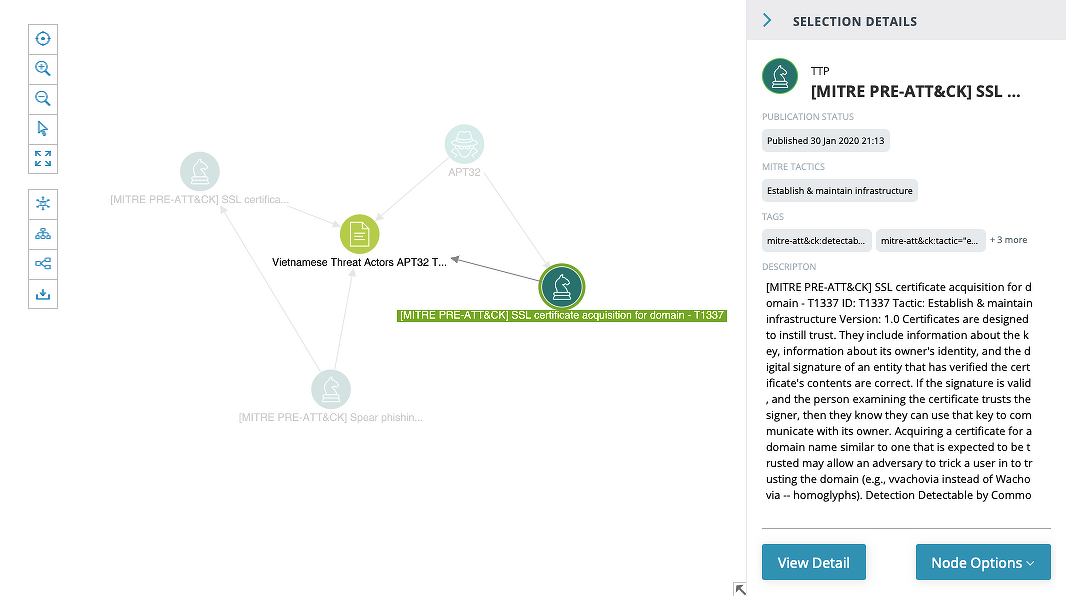This screenshot has height=596, width=1066.
Task: Click the green highlighted T1337 node label
Action: [x=562, y=315]
